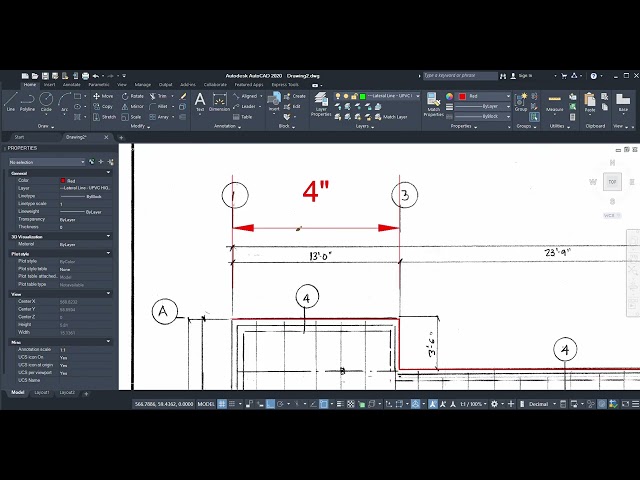The height and width of the screenshot is (480, 640).
Task: Switch to the Annotate ribbon tab
Action: pos(71,85)
